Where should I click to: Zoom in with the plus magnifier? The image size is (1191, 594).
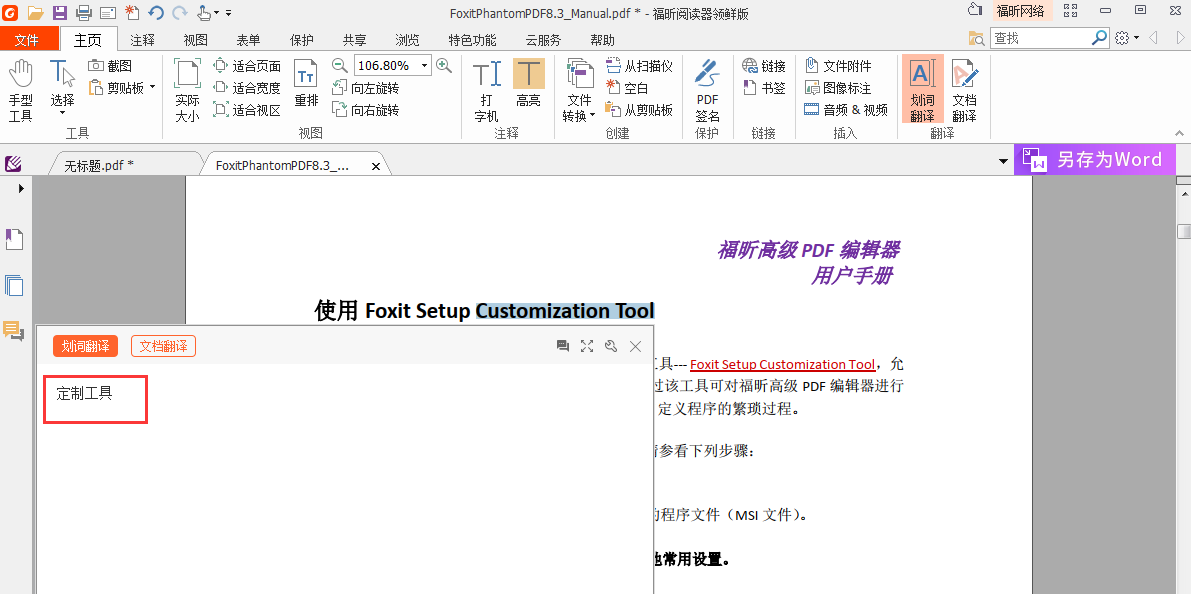(444, 65)
